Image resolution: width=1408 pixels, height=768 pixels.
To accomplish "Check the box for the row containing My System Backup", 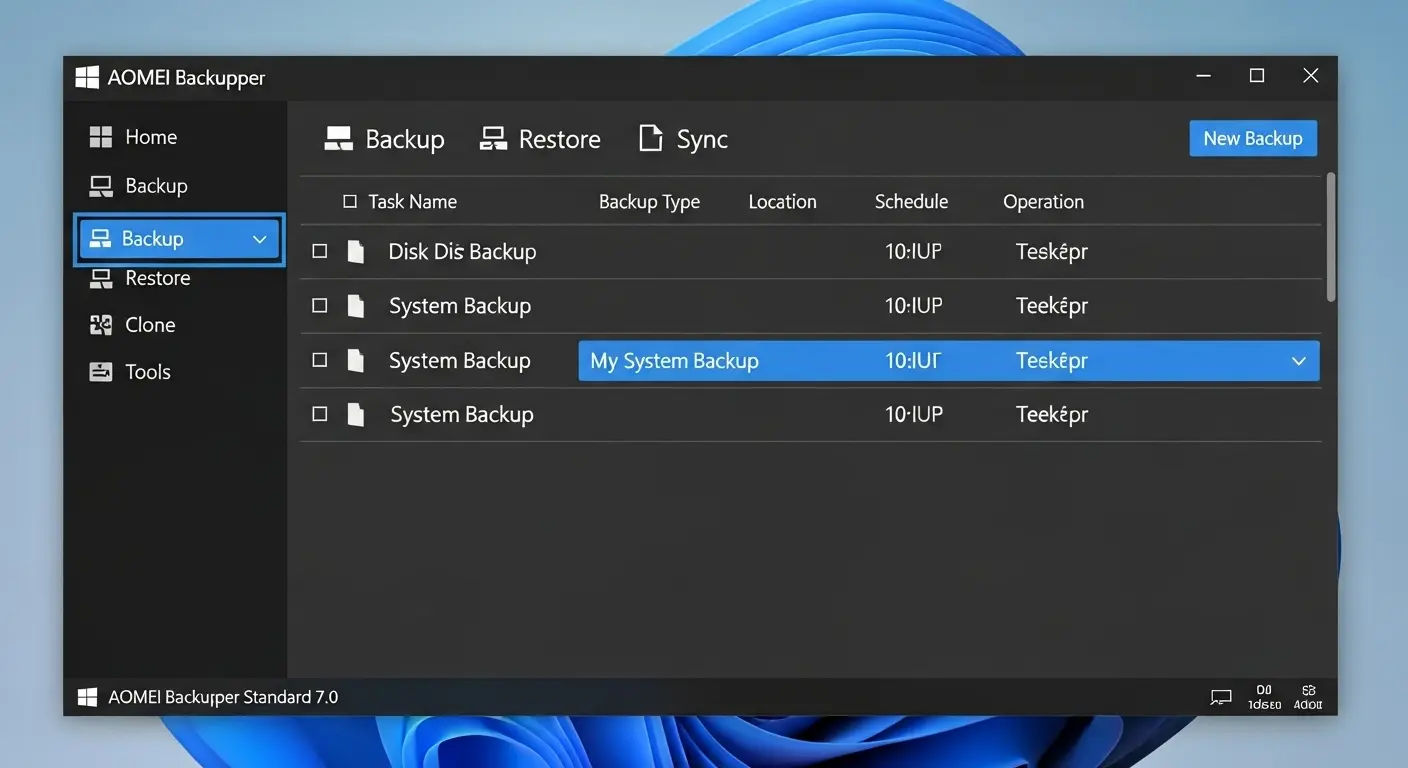I will [x=320, y=360].
